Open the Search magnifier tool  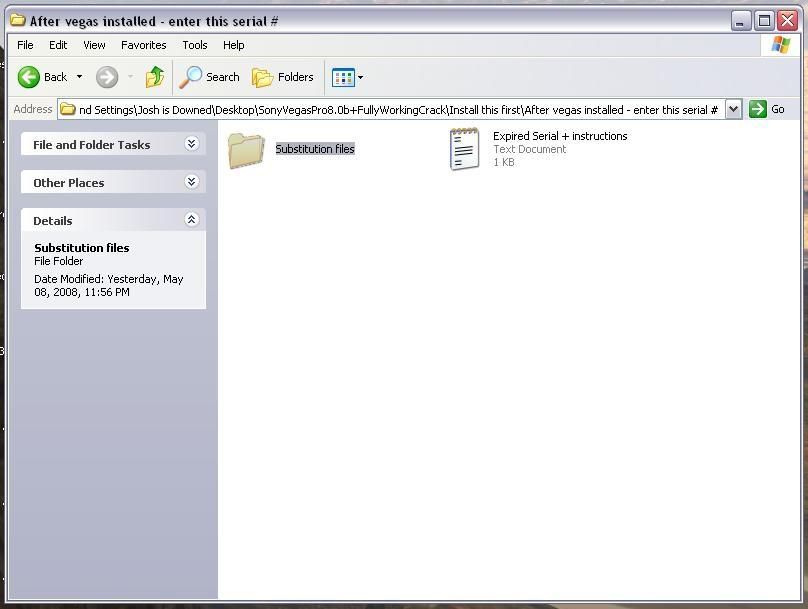click(190, 77)
